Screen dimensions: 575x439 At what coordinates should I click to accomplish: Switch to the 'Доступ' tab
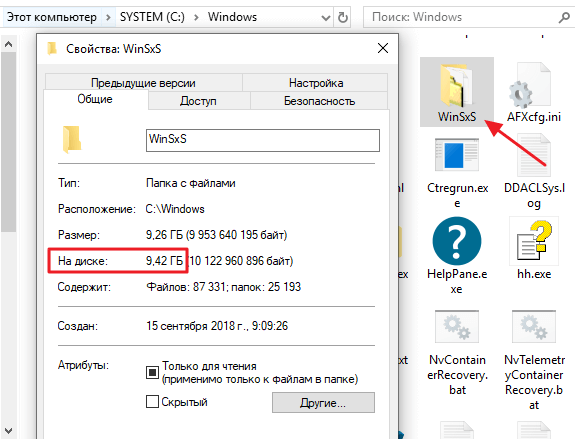click(x=198, y=100)
